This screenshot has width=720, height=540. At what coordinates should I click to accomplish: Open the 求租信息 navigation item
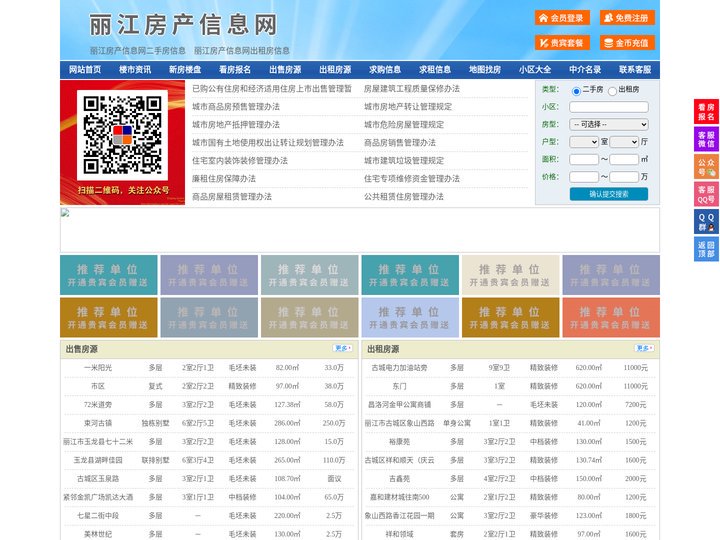point(435,70)
